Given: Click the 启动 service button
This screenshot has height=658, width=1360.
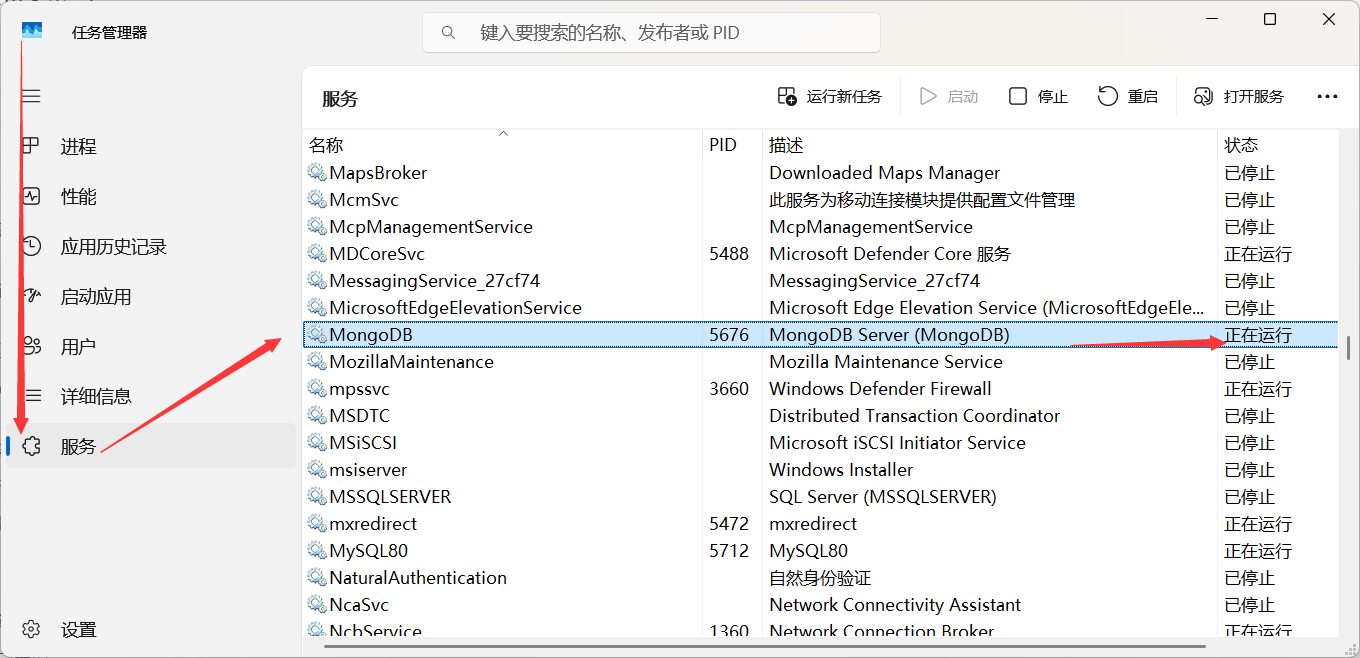Looking at the screenshot, I should [x=948, y=97].
